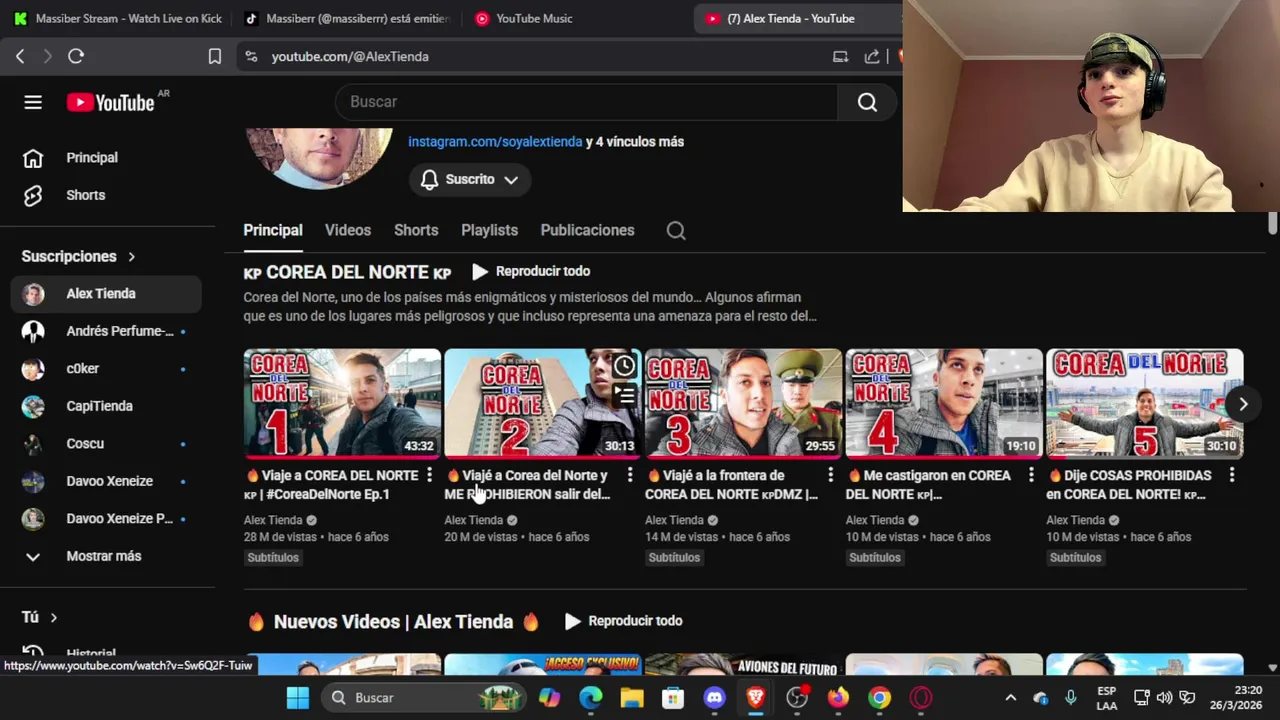The height and width of the screenshot is (720, 1280).
Task: Open Google Chrome from the taskbar
Action: pyautogui.click(x=879, y=698)
